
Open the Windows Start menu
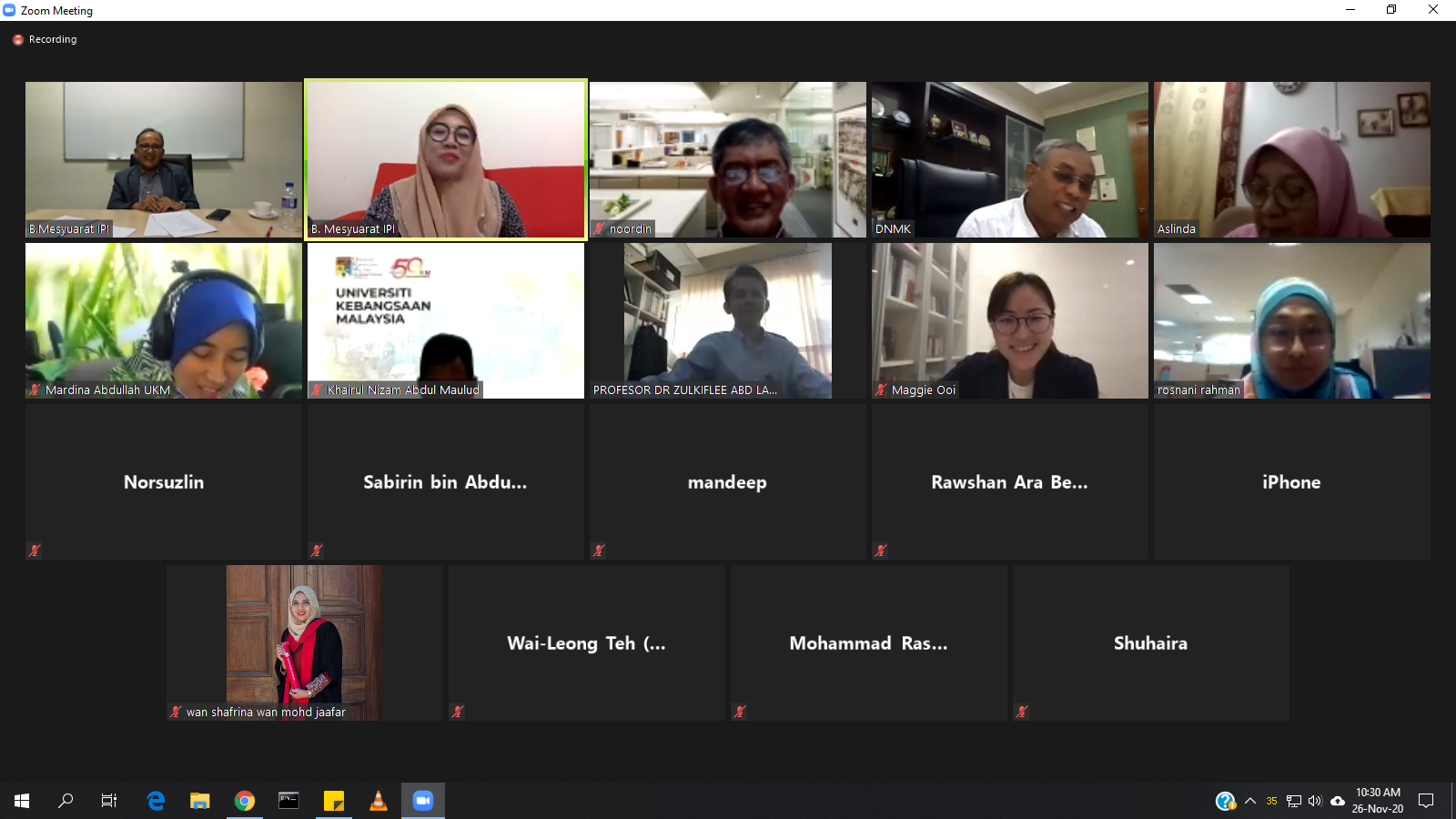point(22,801)
